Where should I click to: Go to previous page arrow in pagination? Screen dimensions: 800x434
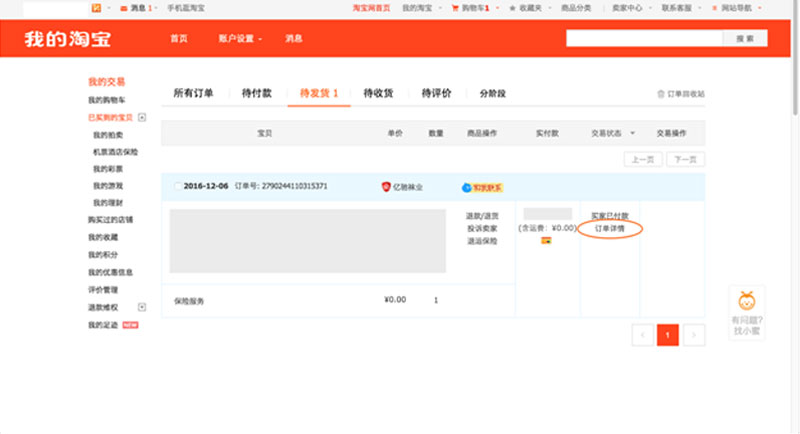642,335
